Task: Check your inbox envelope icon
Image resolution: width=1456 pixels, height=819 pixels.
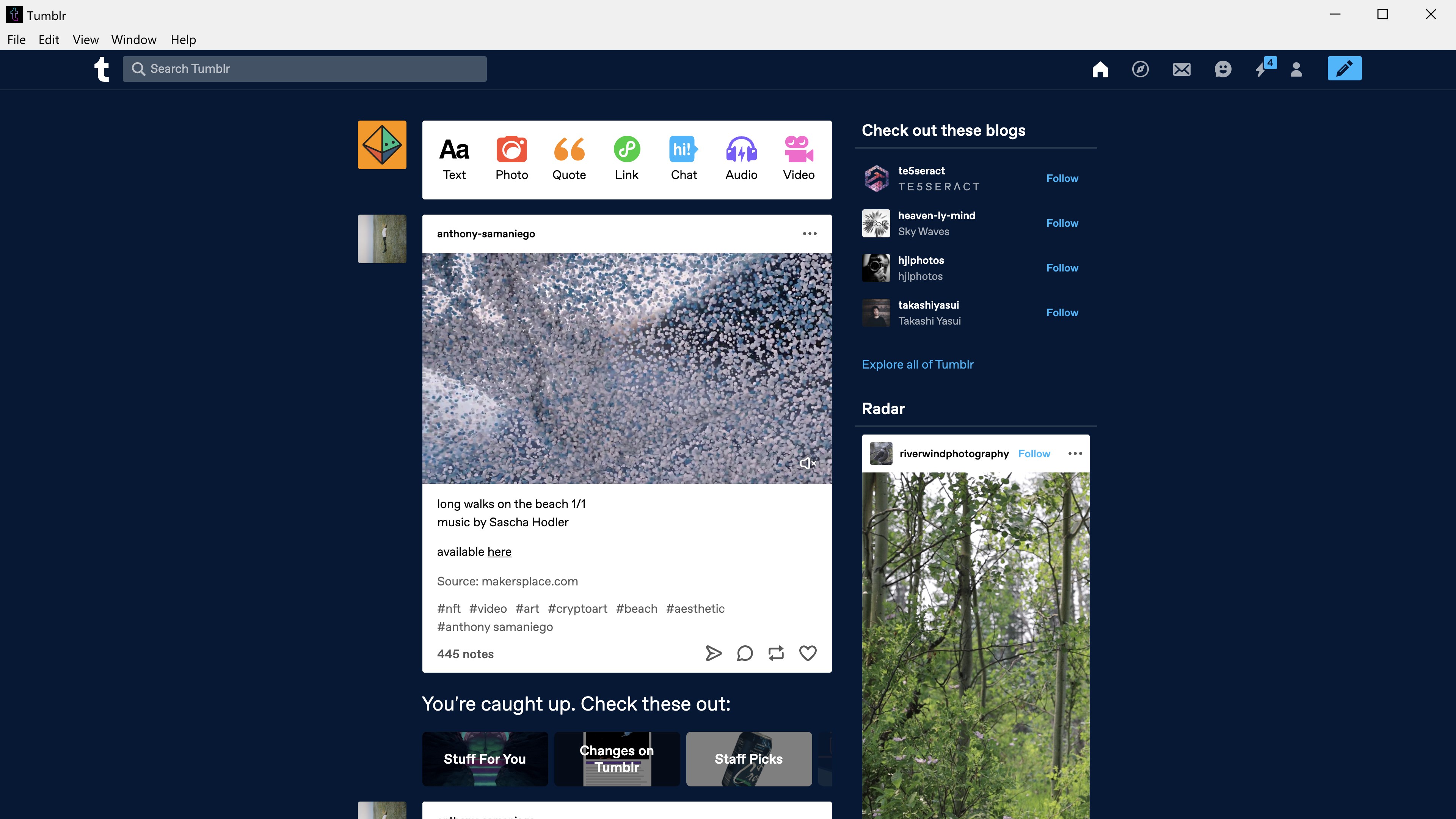Action: pyautogui.click(x=1181, y=69)
